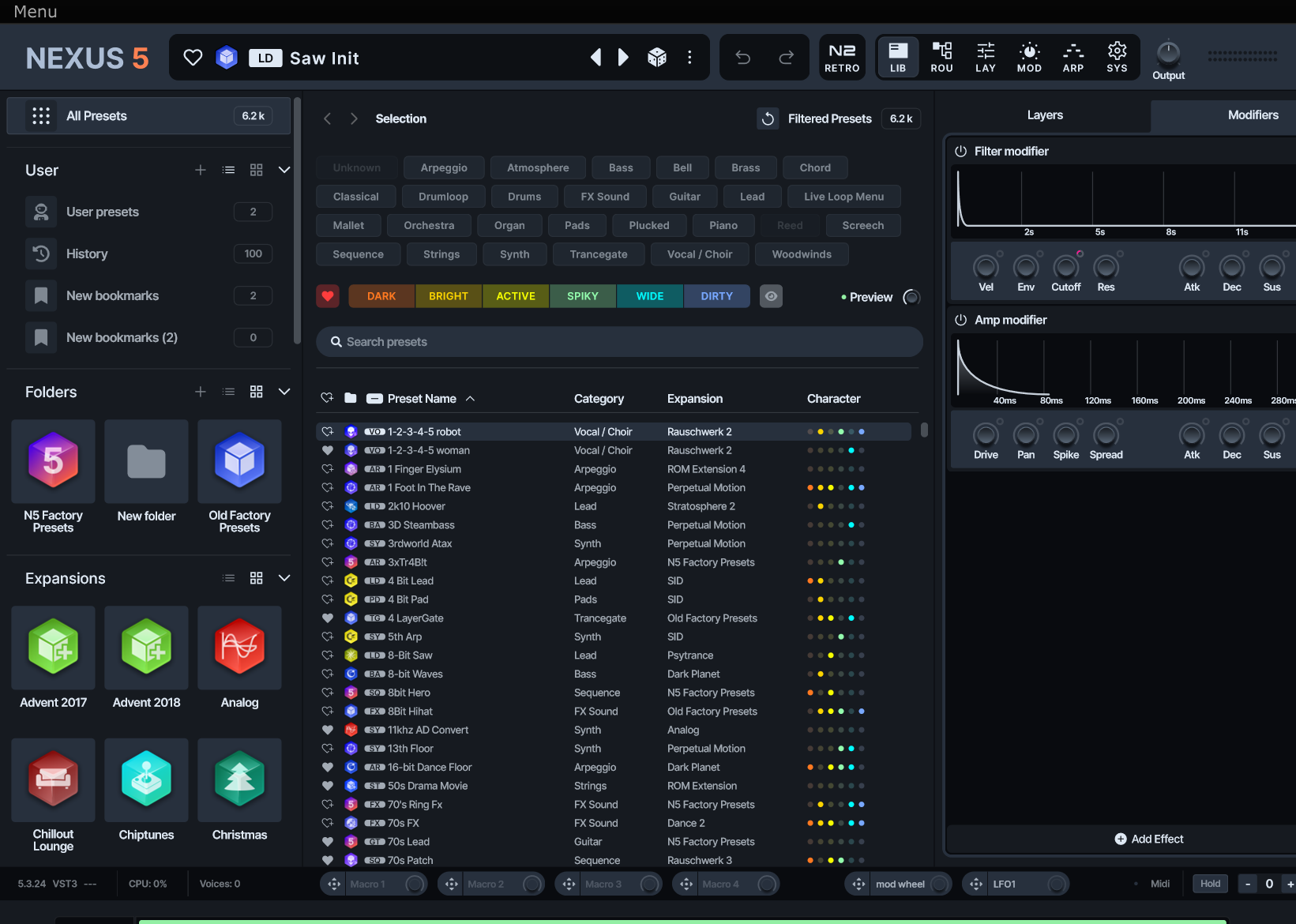Switch to N2 Retro mode

click(x=842, y=58)
